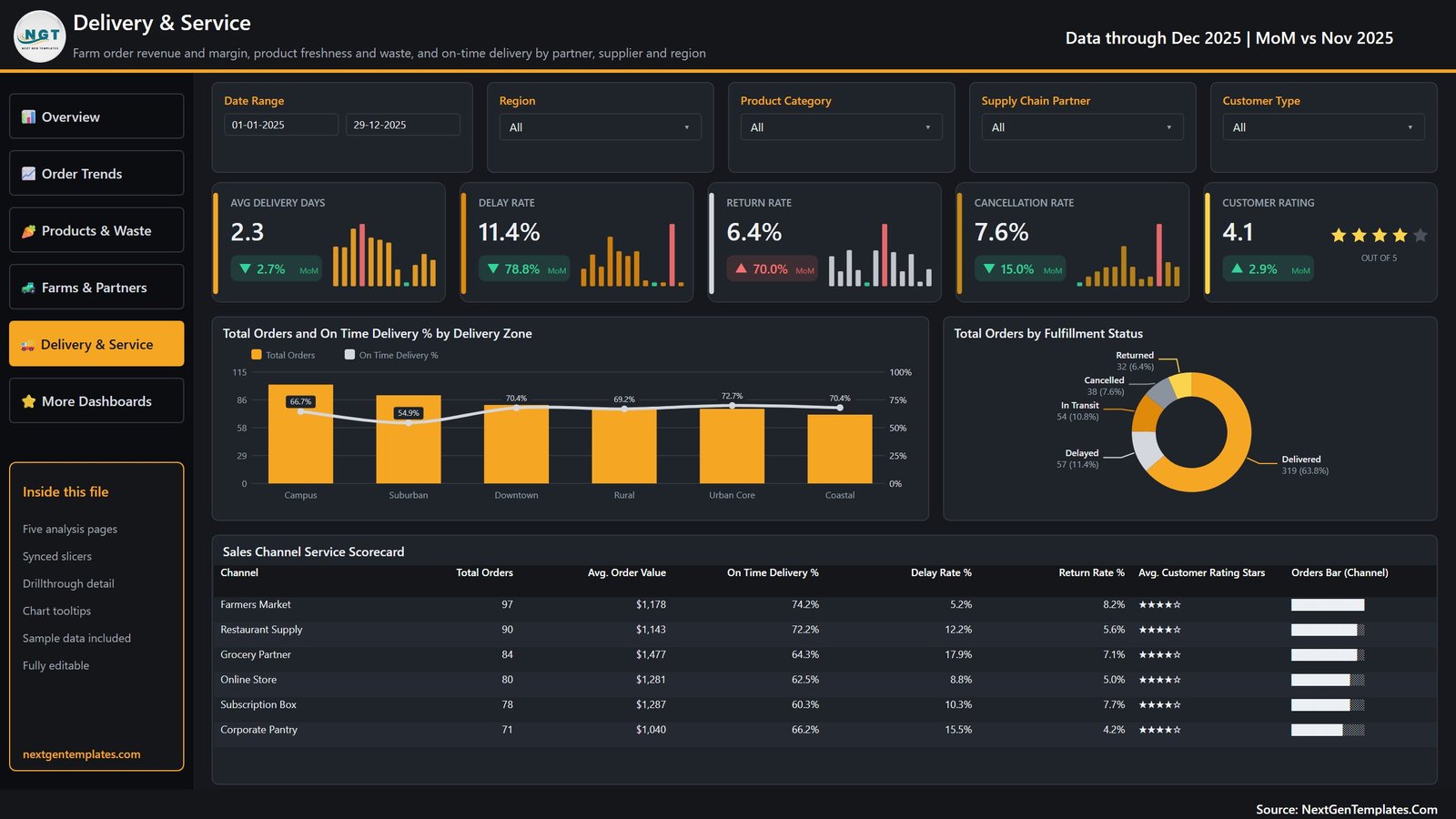The image size is (1456, 819).
Task: Click the Delivery & Service truck icon
Action: [28, 345]
